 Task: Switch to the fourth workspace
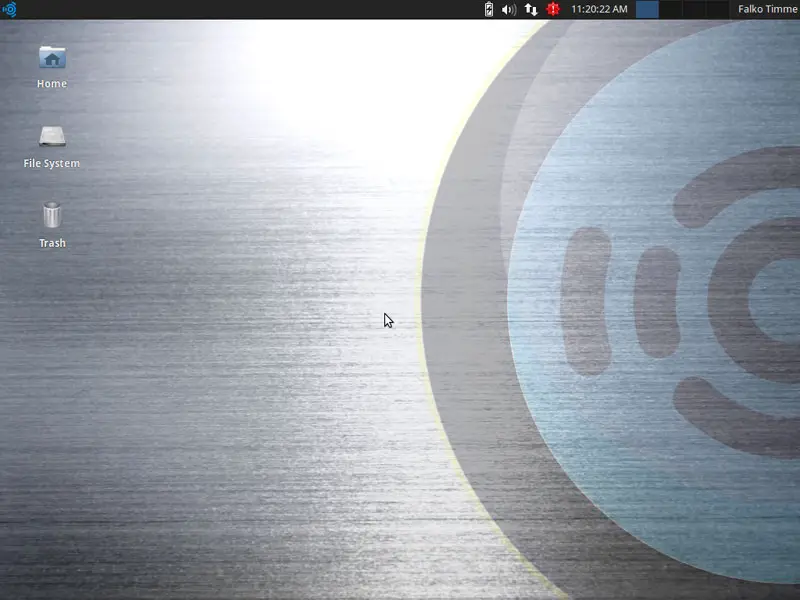pyautogui.click(x=717, y=9)
